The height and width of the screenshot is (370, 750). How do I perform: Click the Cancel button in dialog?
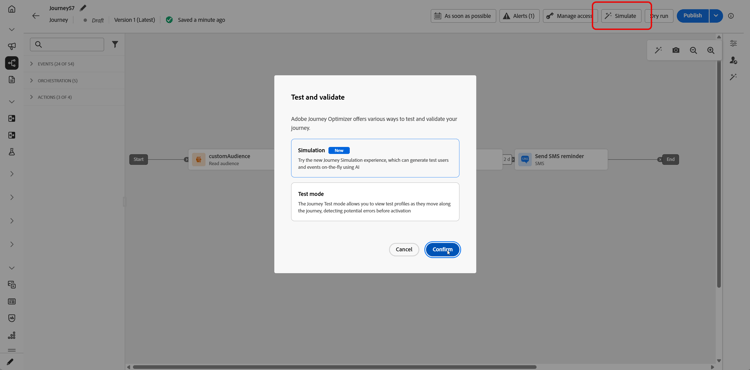(x=404, y=250)
